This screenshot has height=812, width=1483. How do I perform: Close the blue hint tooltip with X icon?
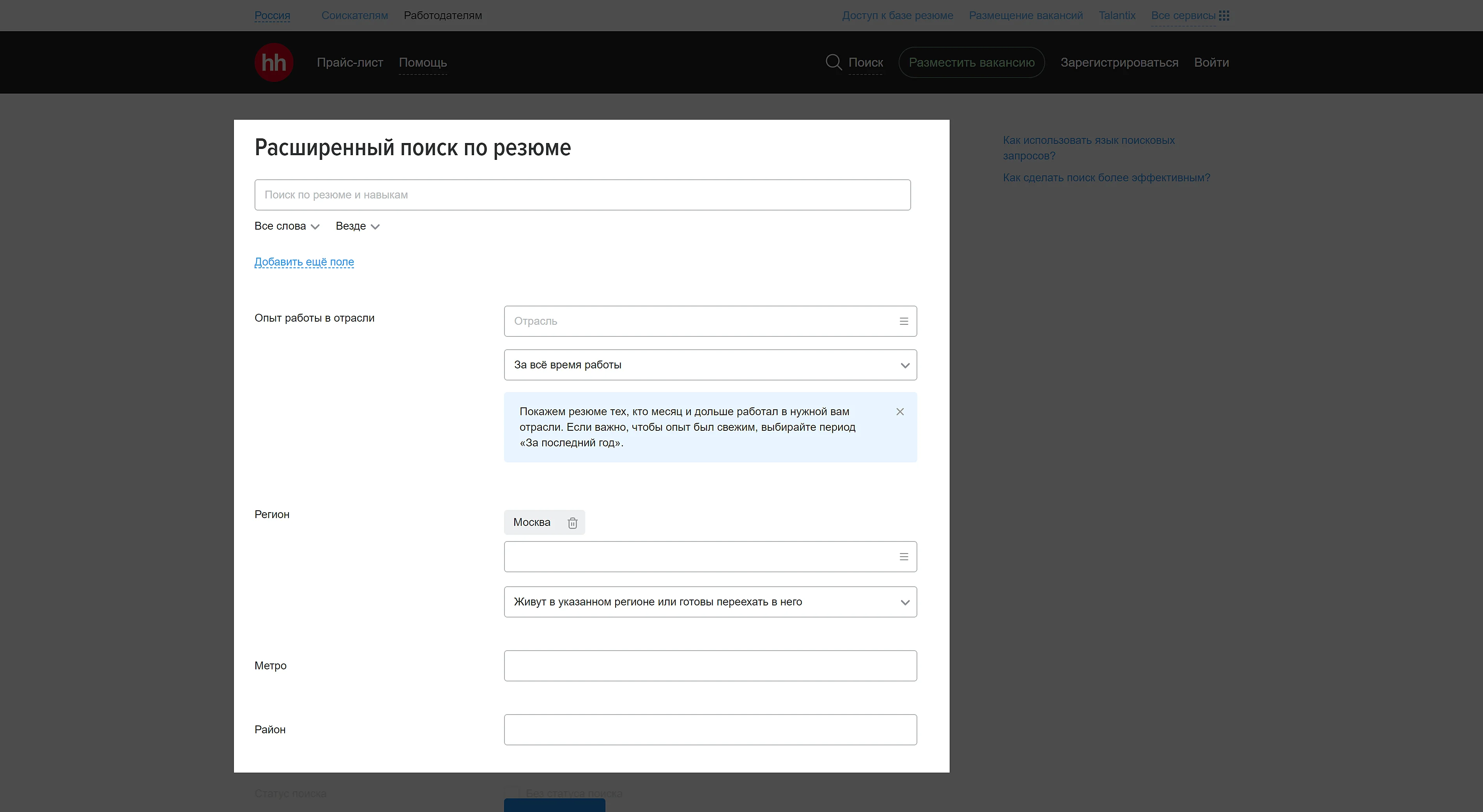pyautogui.click(x=899, y=411)
